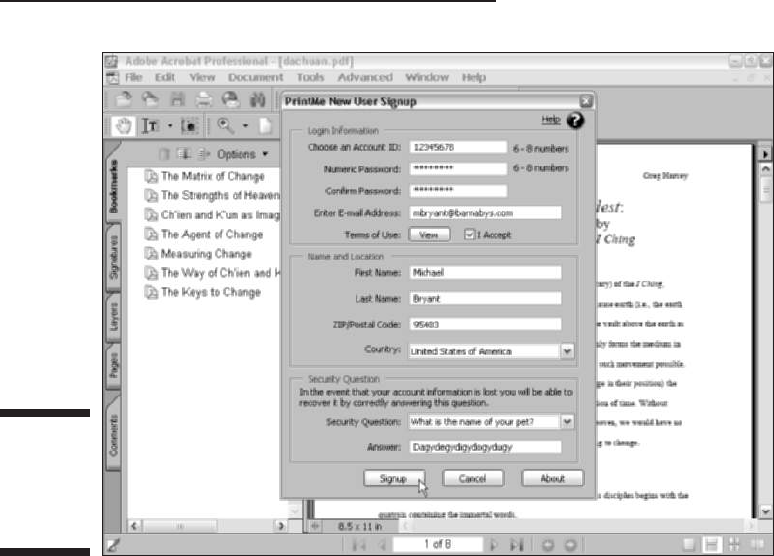
Task: Select the Hand tool
Action: 122,125
